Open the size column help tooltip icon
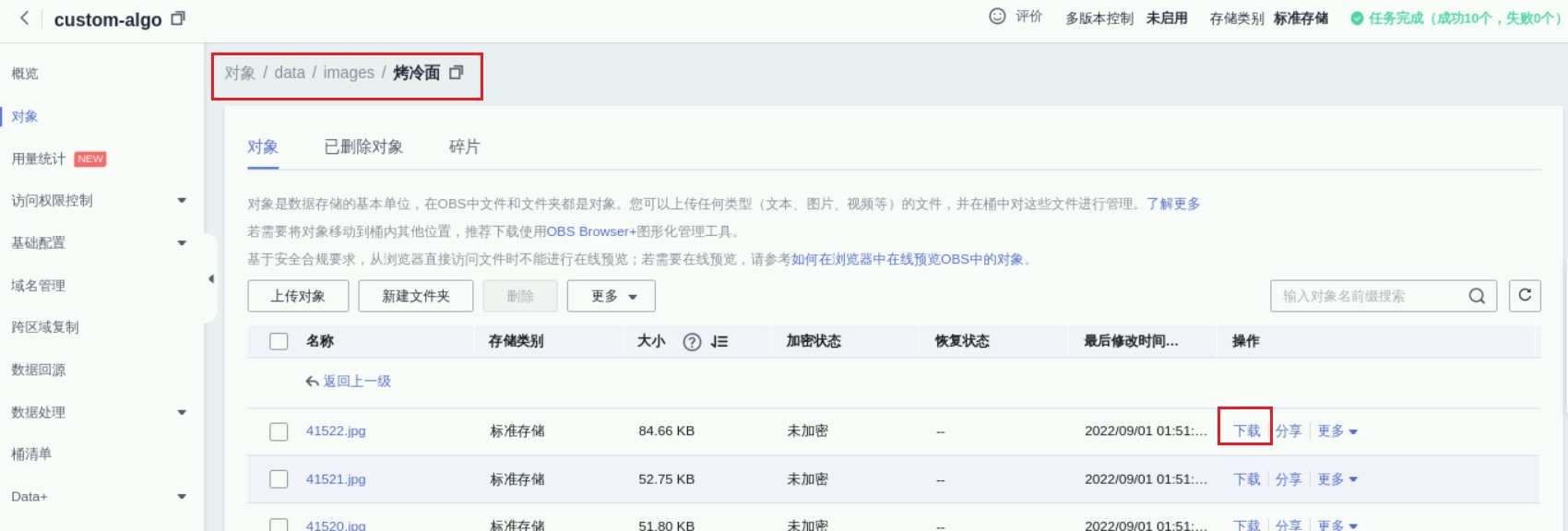Screen dimensions: 1568x531 click(x=692, y=342)
